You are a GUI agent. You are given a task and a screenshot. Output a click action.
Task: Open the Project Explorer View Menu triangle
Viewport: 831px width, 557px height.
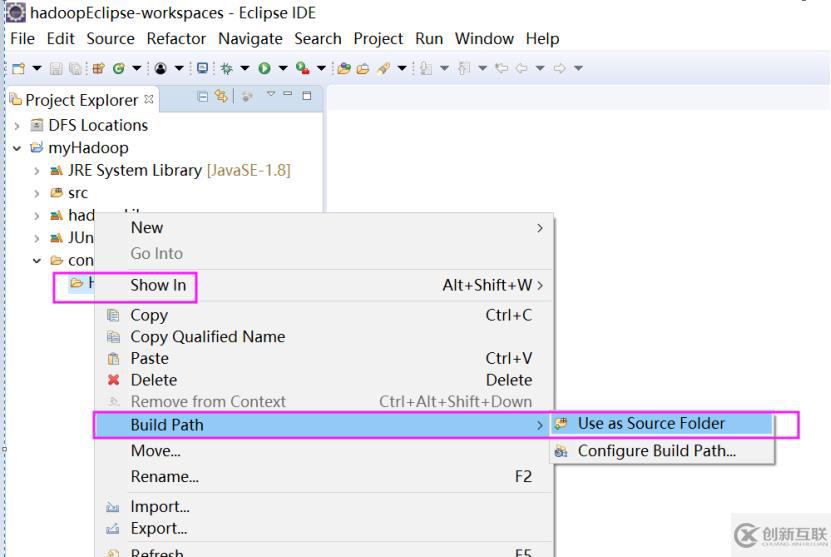tap(271, 94)
